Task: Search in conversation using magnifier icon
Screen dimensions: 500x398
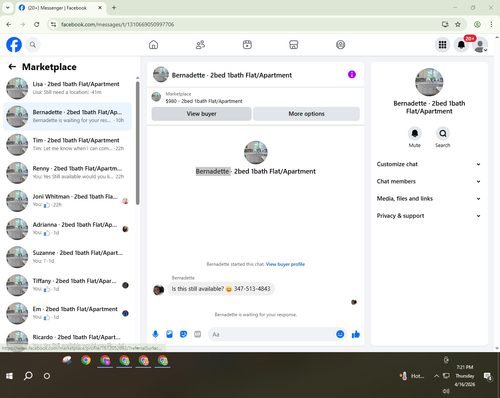Action: point(443,134)
